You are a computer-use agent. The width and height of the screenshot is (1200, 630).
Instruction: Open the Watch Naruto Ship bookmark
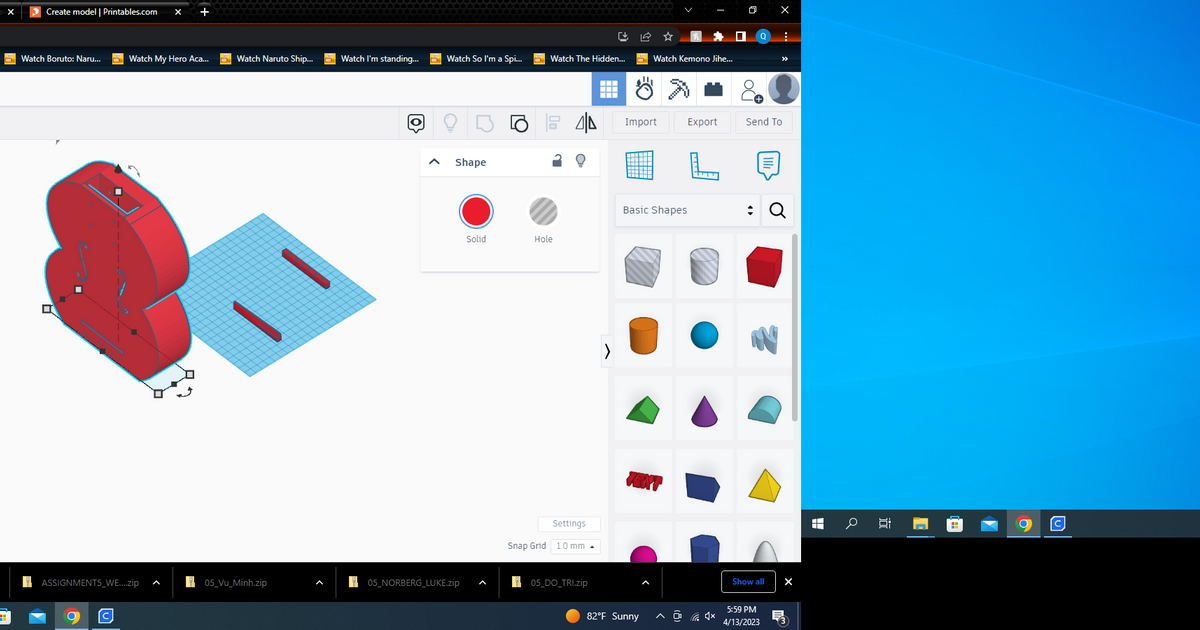(x=266, y=59)
